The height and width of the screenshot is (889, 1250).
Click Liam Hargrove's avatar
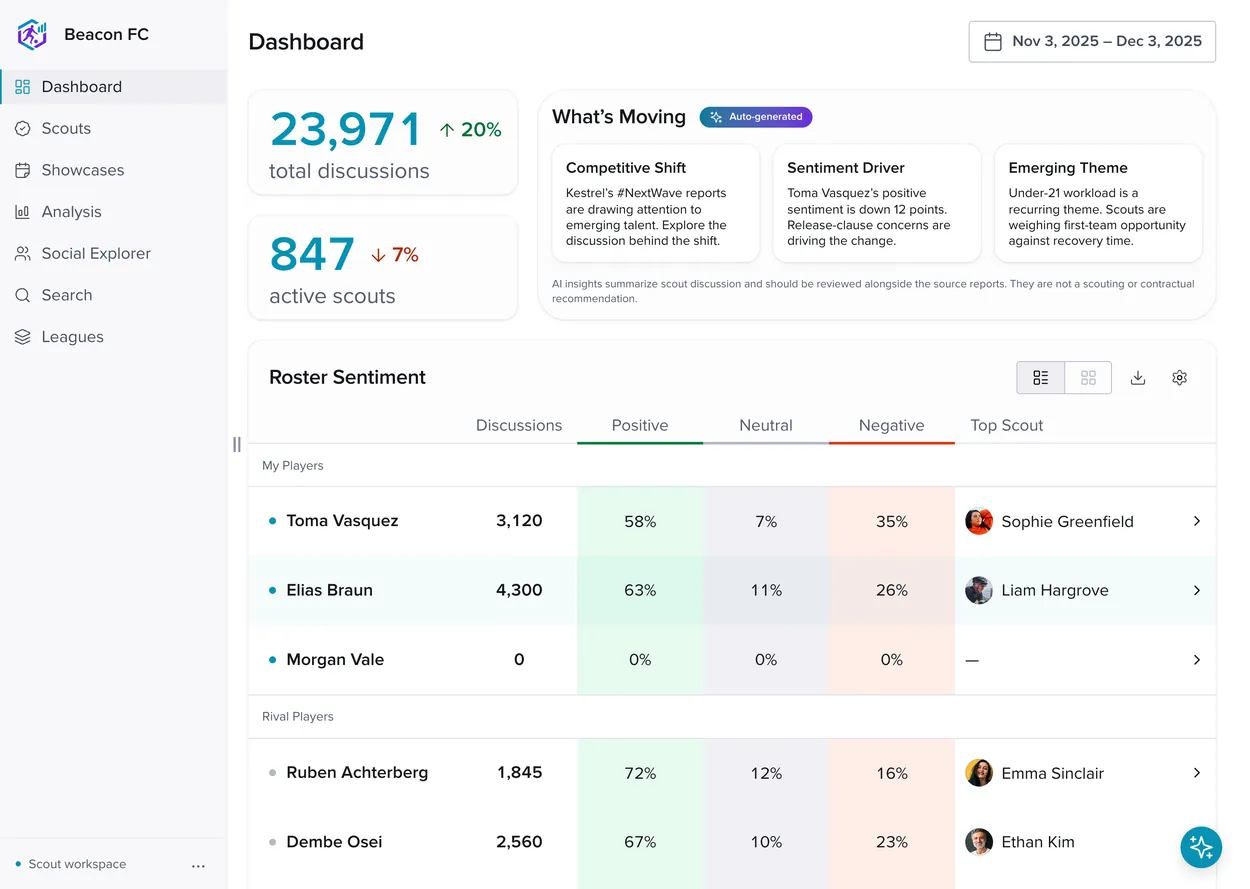coord(979,590)
